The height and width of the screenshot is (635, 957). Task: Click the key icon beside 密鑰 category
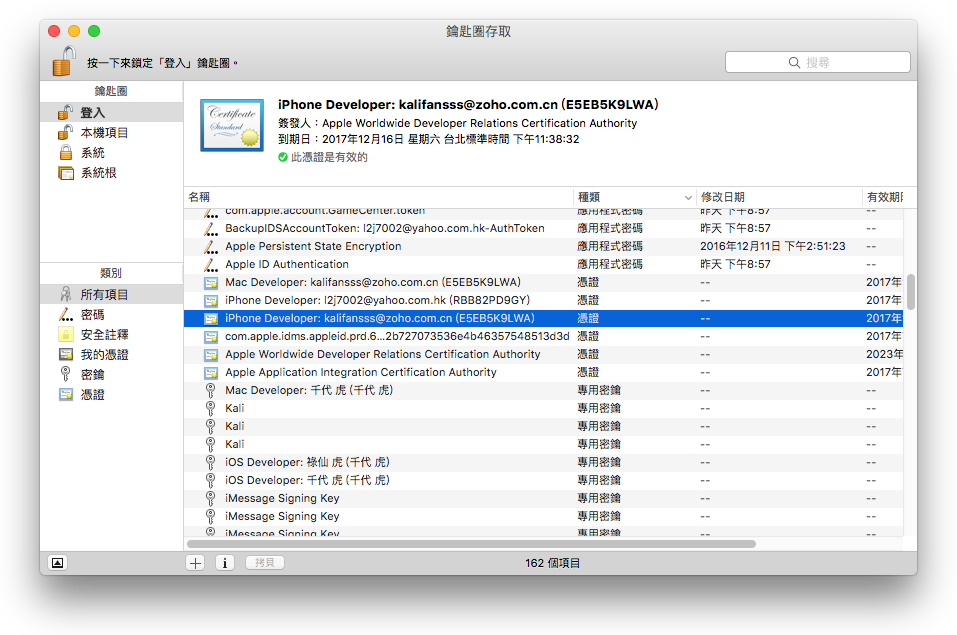[x=65, y=374]
